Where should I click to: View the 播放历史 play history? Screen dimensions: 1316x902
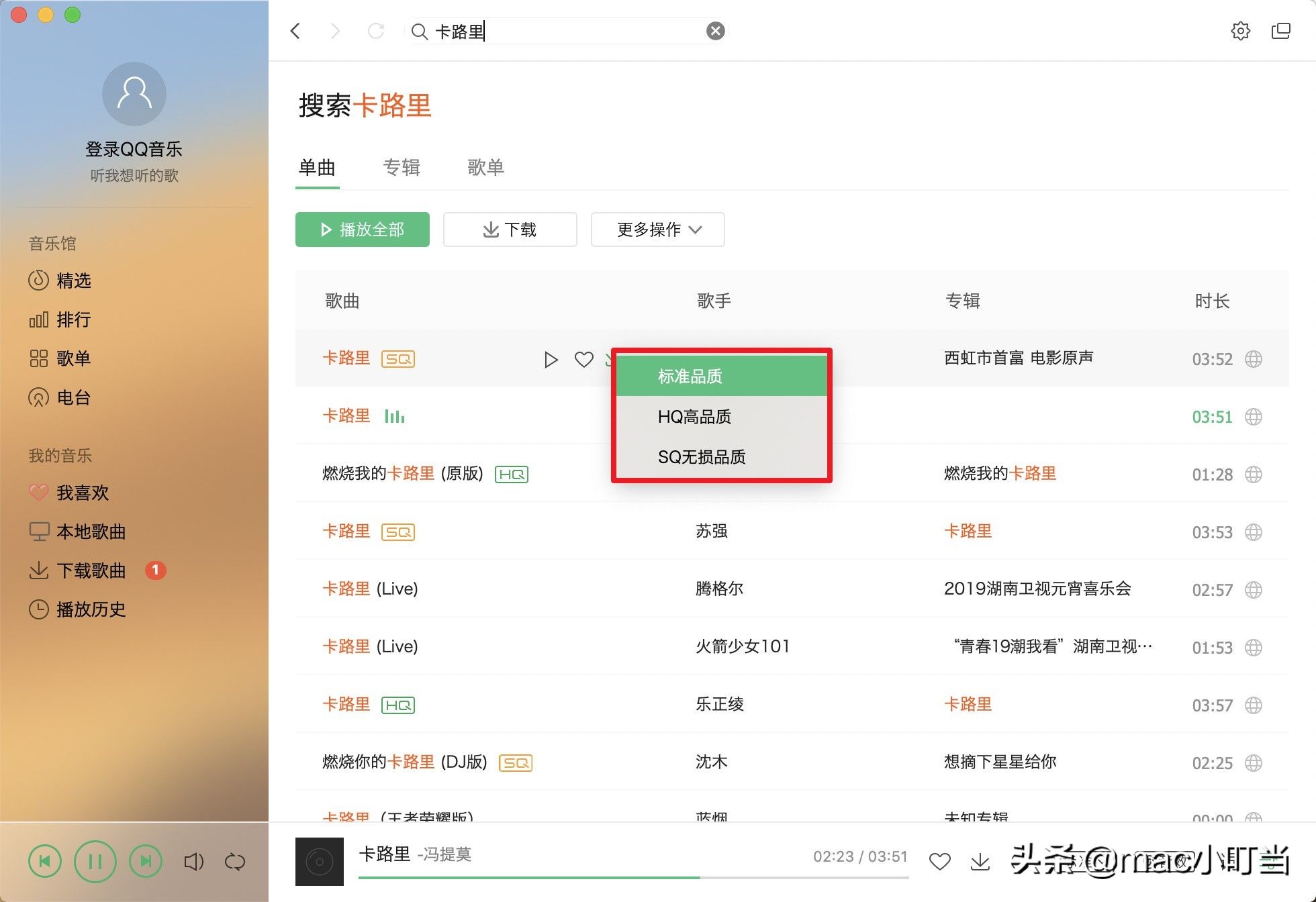pos(91,609)
